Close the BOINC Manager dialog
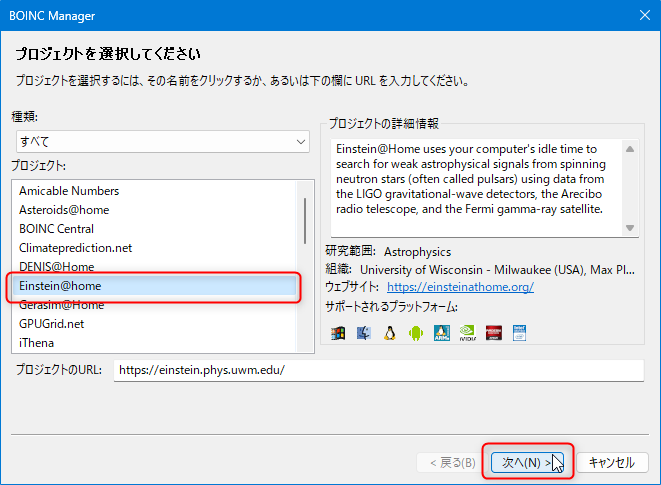 click(645, 15)
